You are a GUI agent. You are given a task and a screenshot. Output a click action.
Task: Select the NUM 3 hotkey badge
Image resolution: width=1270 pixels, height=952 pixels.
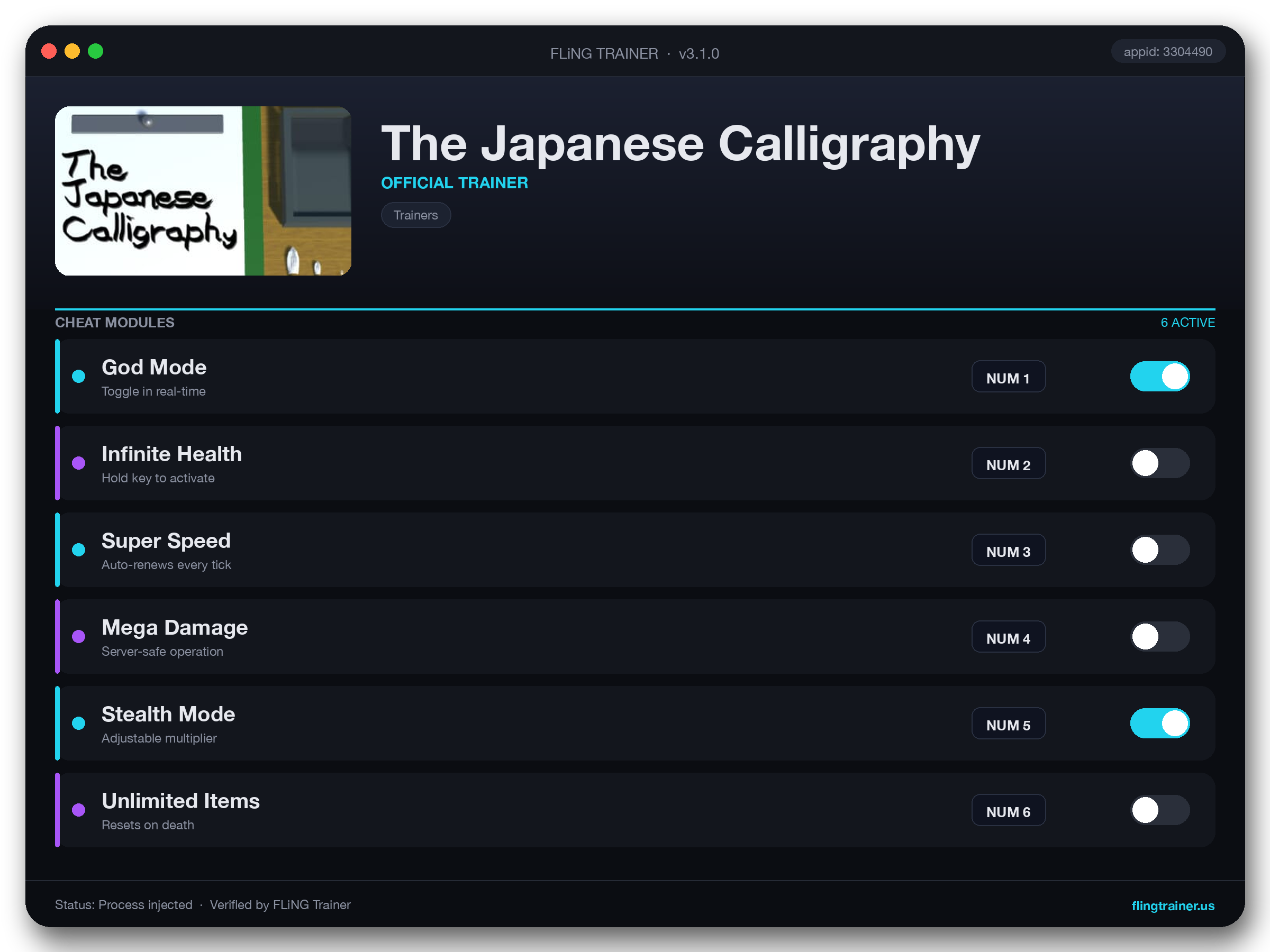pyautogui.click(x=1008, y=551)
